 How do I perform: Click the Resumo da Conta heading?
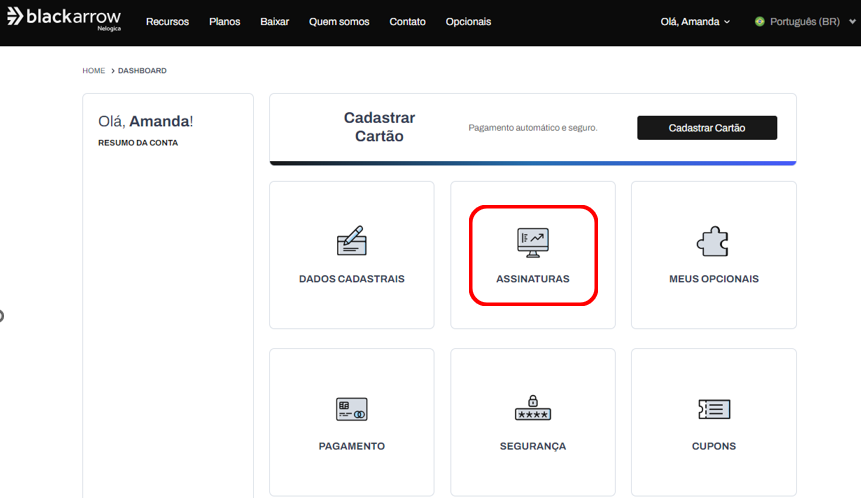tap(138, 143)
